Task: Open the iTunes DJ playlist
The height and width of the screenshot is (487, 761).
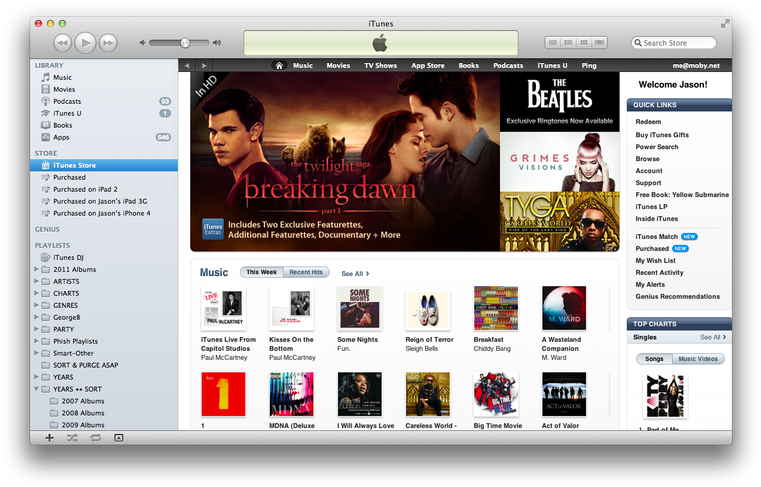Action: point(104,257)
